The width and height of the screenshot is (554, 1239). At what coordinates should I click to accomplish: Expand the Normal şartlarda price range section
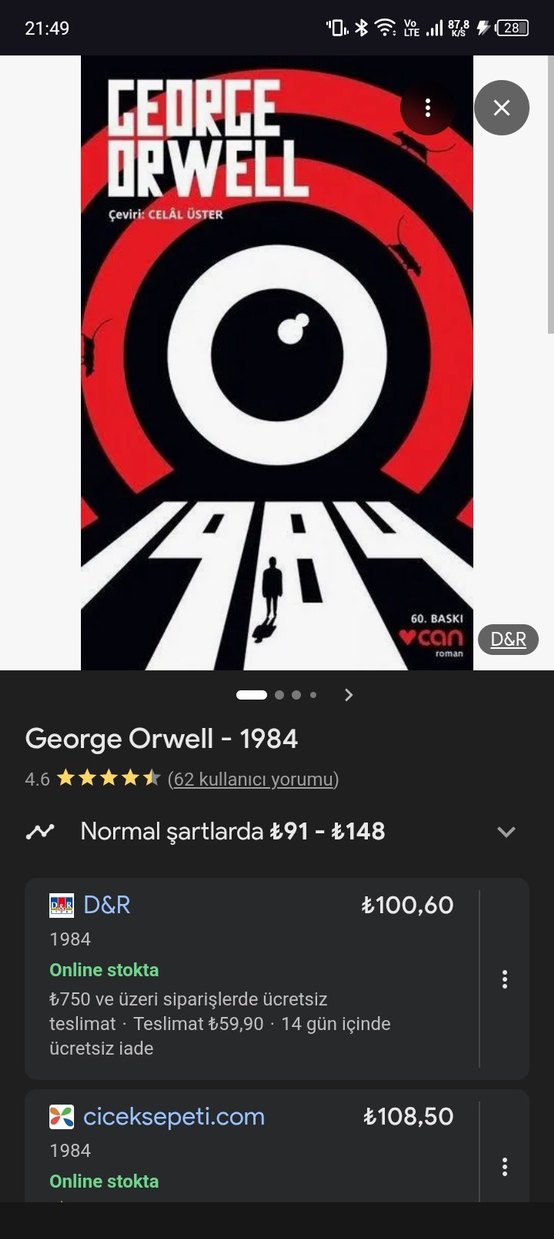(506, 832)
